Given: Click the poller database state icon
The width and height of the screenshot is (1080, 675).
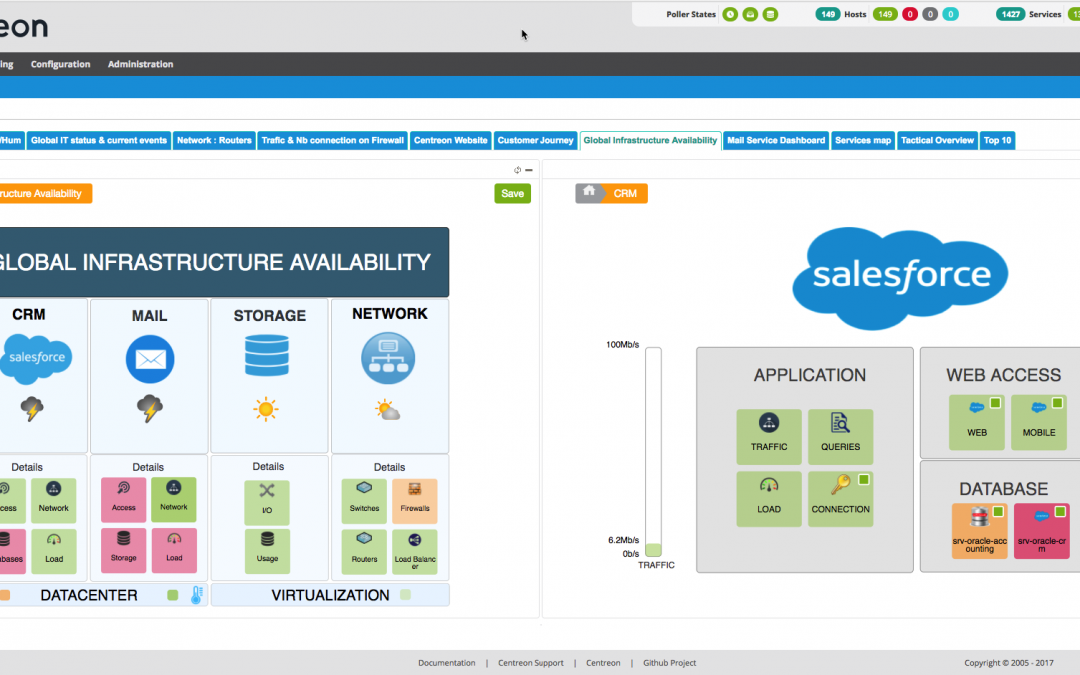Looking at the screenshot, I should 770,14.
